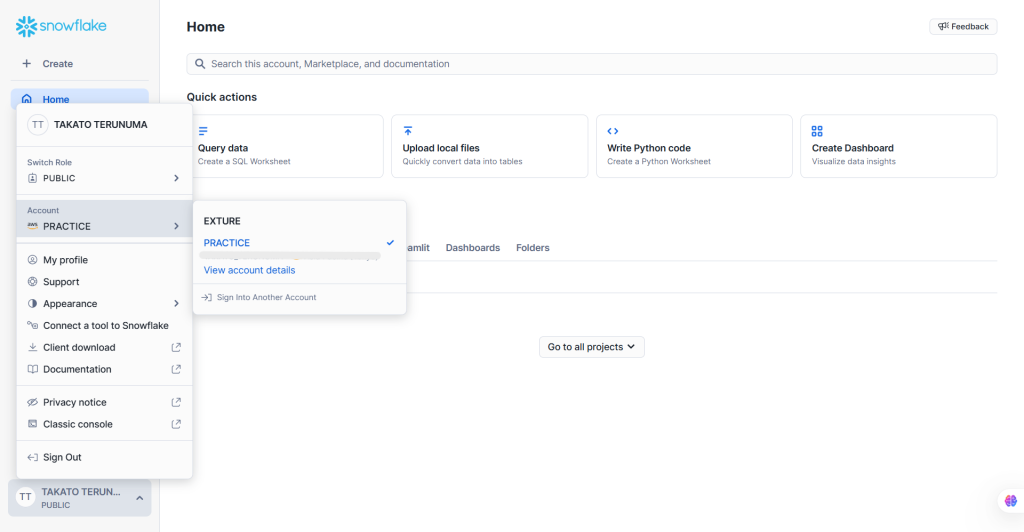Viewport: 1024px width, 532px height.
Task: Open My profile menu item
Action: tap(104, 260)
